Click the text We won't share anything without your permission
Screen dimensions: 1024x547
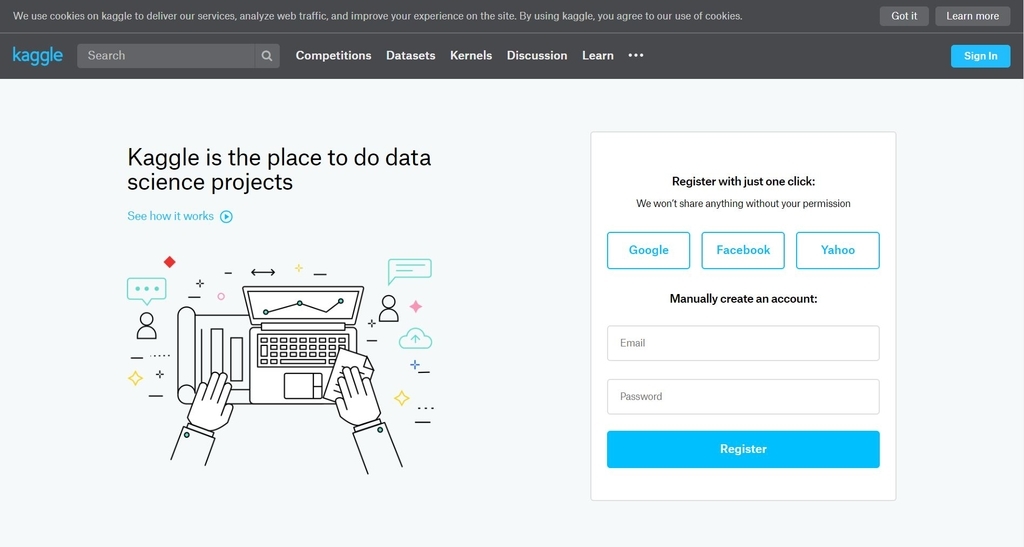[743, 204]
